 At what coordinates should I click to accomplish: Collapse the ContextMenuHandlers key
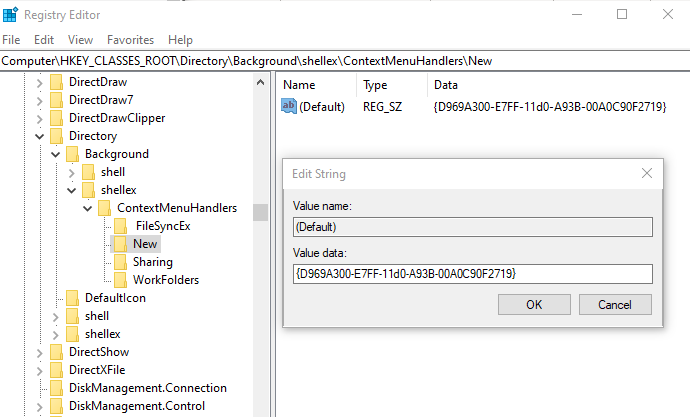88,208
